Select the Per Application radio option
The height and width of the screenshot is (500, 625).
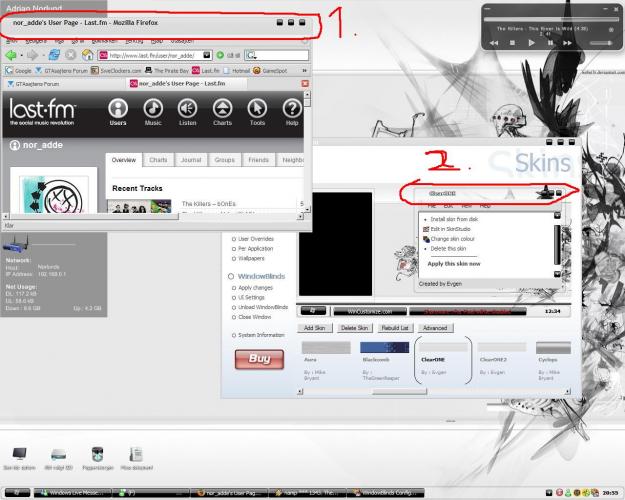[233, 248]
